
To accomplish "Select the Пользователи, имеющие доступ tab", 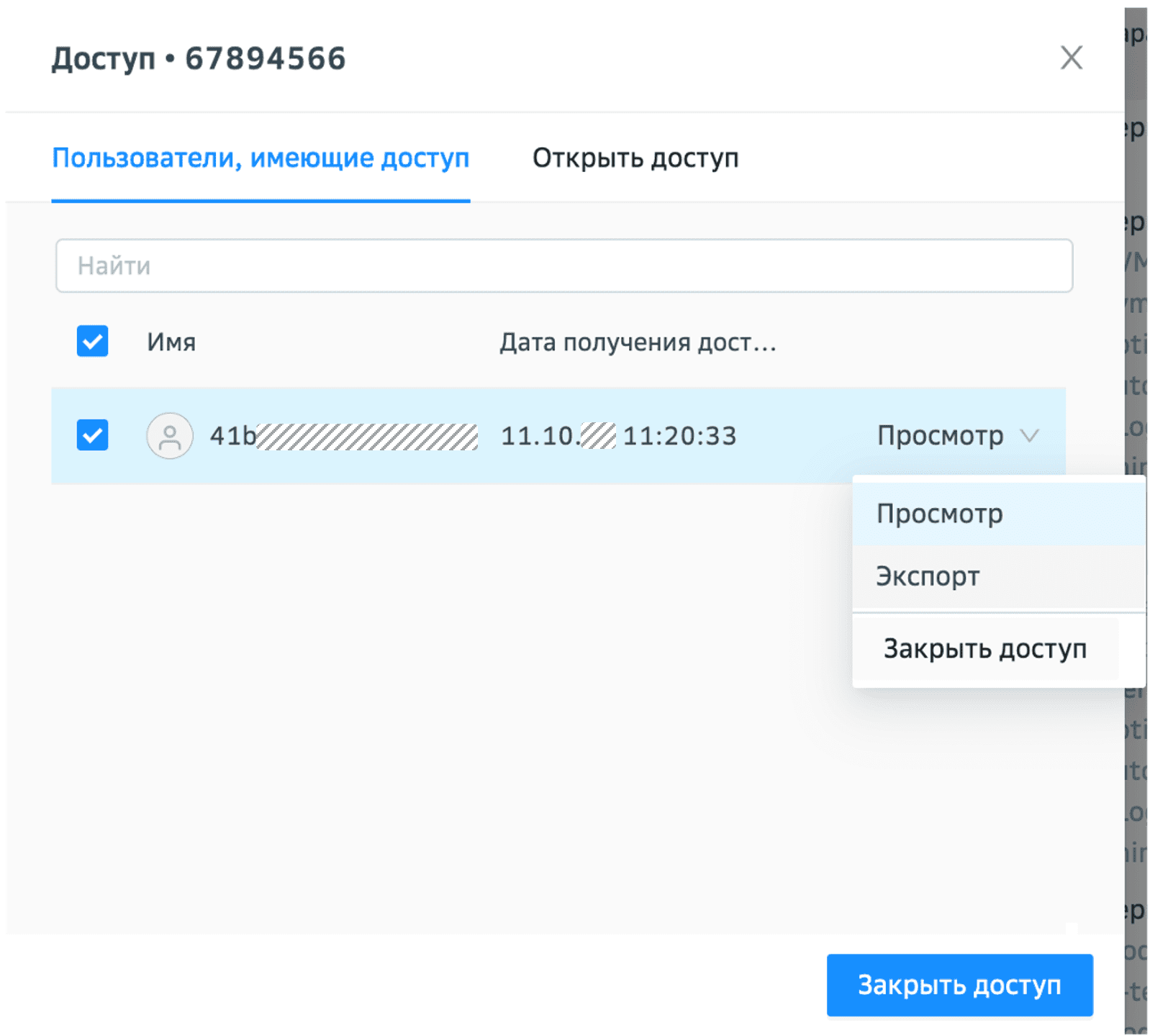I will (261, 158).
